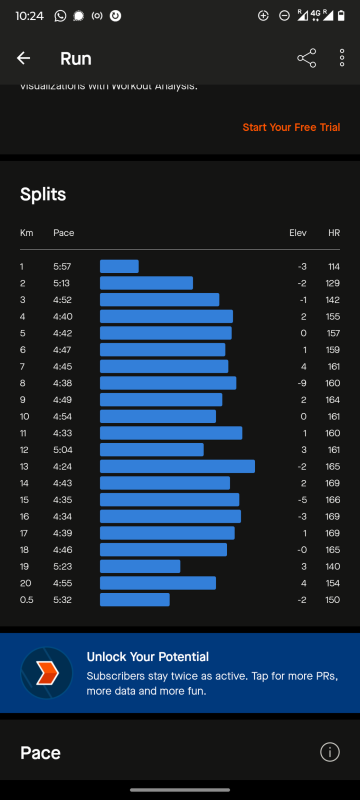This screenshot has height=800, width=360.
Task: Click Start Your Free Trial link
Action: click(291, 127)
